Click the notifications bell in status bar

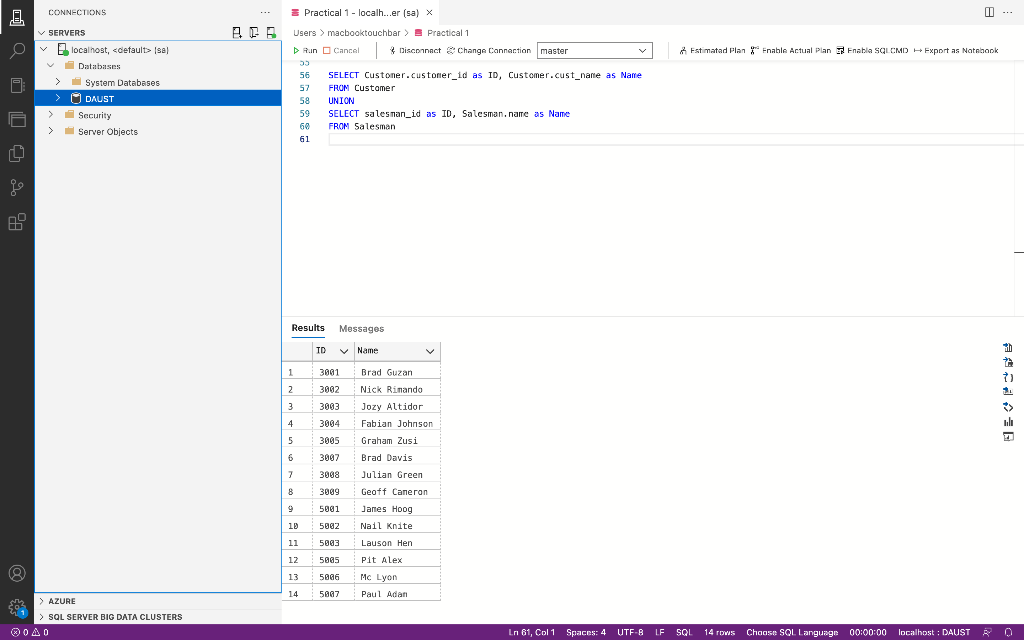[1008, 632]
